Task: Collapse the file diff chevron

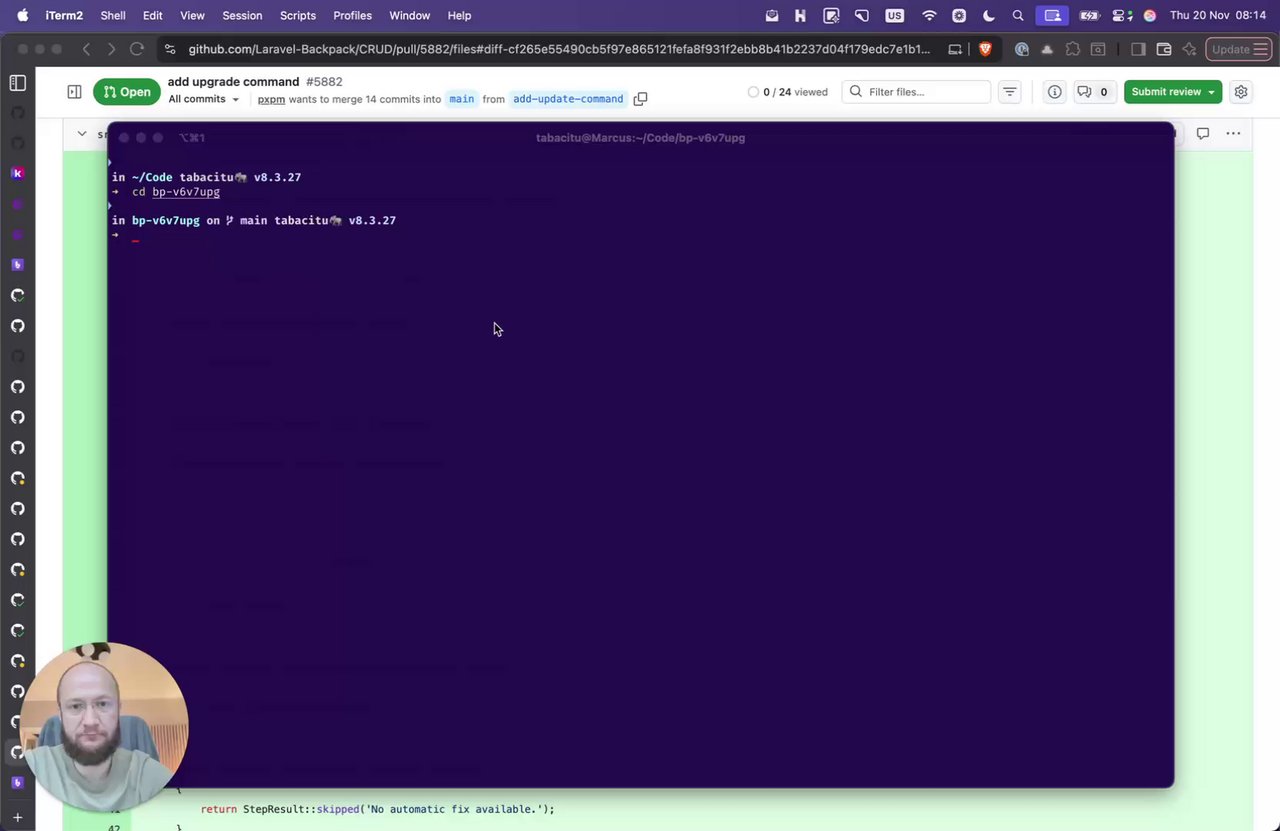Action: 82,133
